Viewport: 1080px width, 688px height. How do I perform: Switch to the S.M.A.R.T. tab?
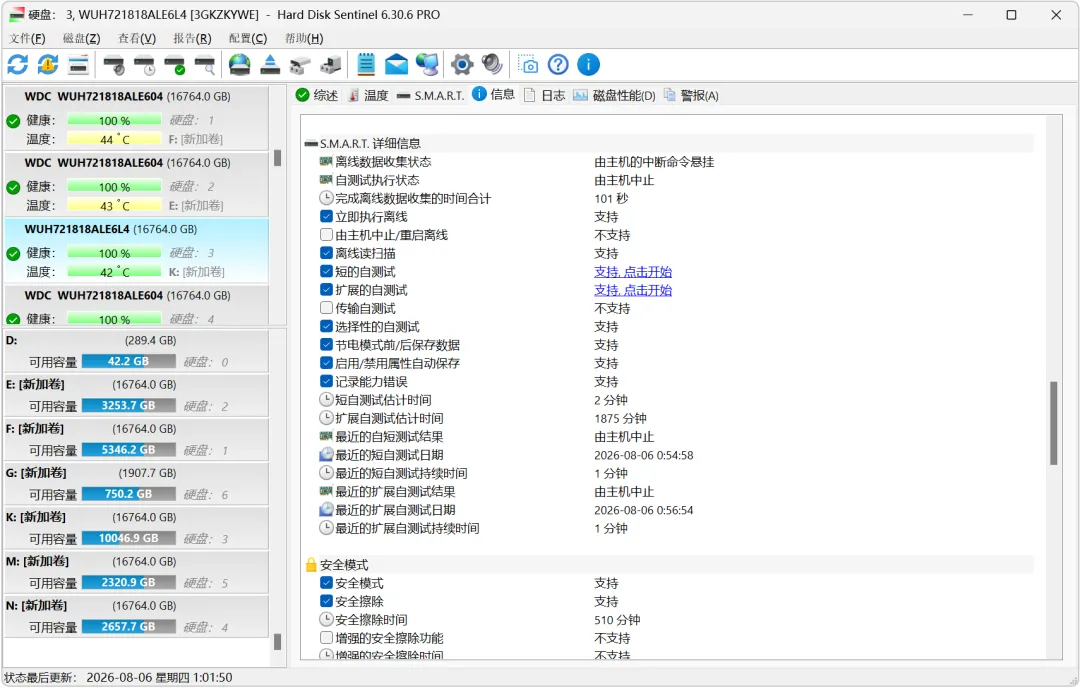tap(430, 95)
